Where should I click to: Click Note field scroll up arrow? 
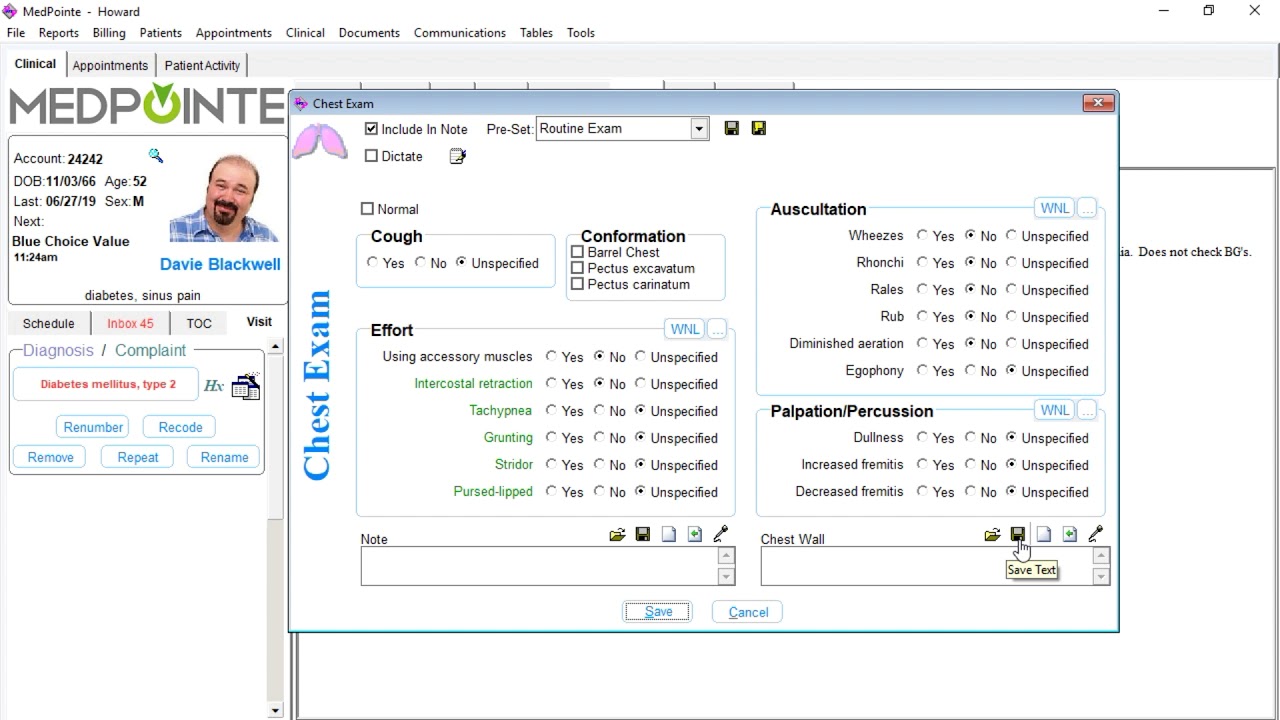(726, 556)
